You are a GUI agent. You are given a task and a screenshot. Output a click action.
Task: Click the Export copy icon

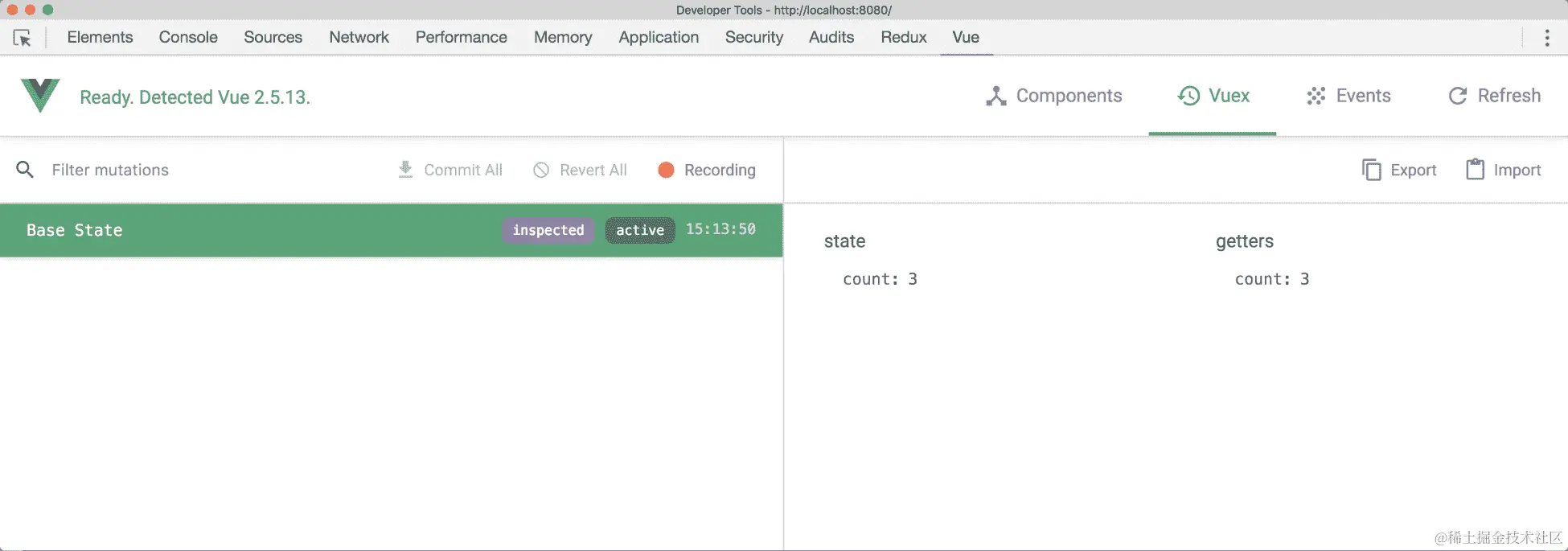(x=1371, y=170)
